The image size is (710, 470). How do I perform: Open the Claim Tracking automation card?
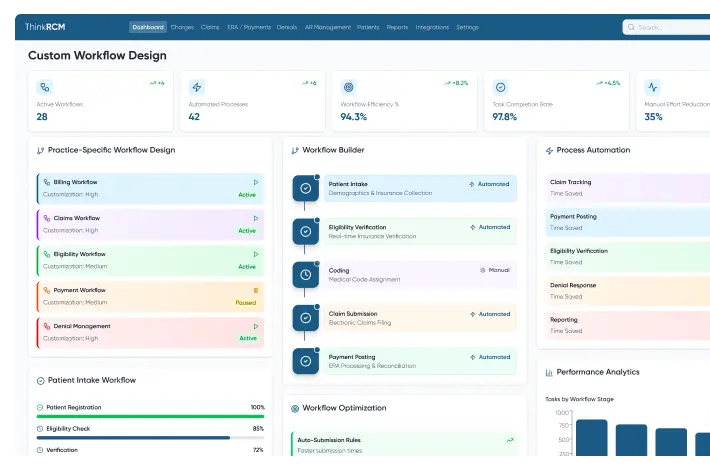(x=628, y=188)
